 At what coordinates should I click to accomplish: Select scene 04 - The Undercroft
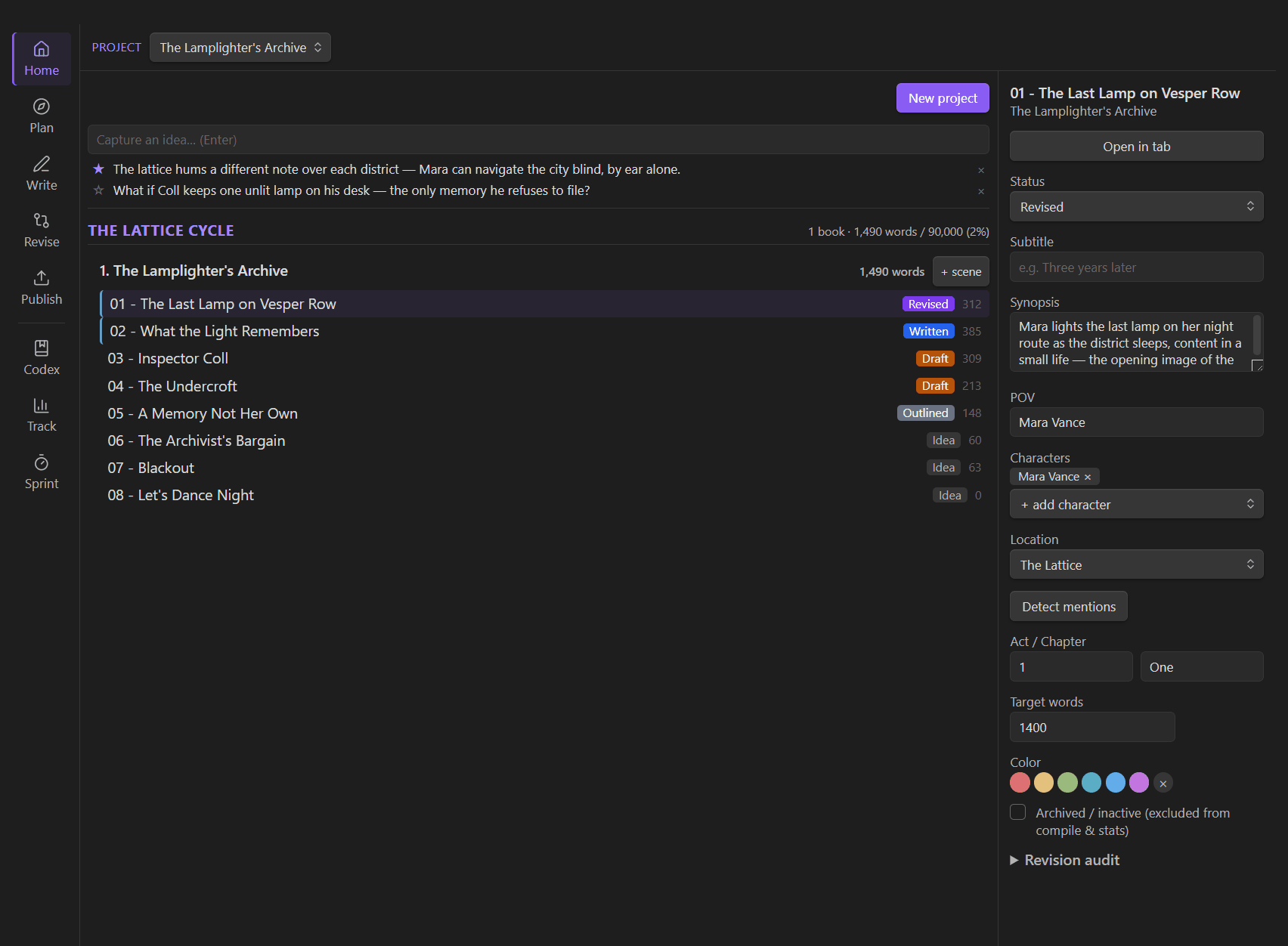[544, 386]
